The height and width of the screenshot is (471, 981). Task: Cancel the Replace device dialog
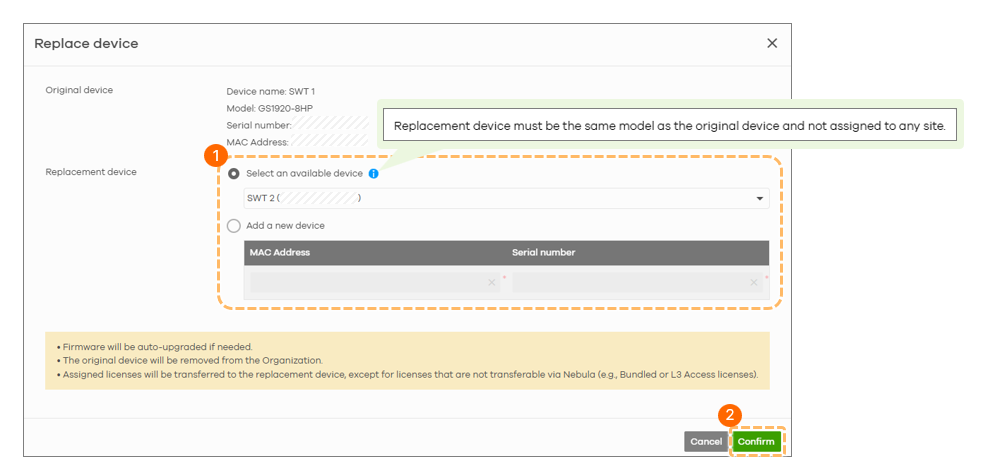[706, 442]
